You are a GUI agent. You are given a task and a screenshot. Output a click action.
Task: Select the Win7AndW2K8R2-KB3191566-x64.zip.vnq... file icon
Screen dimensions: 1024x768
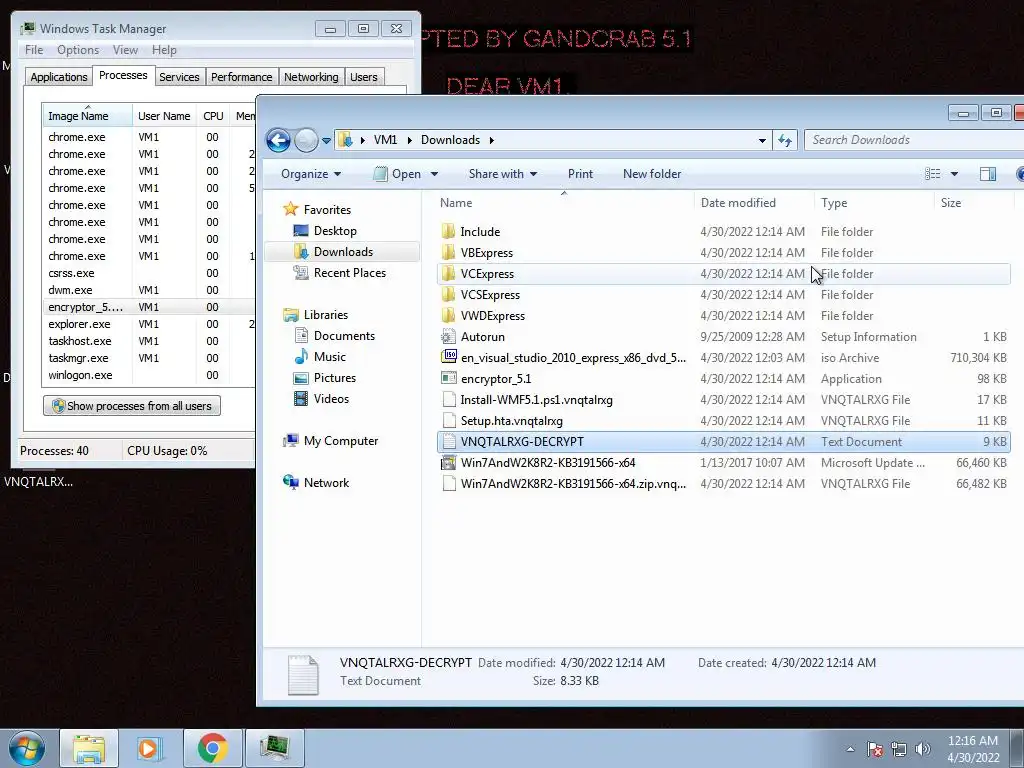coord(449,483)
